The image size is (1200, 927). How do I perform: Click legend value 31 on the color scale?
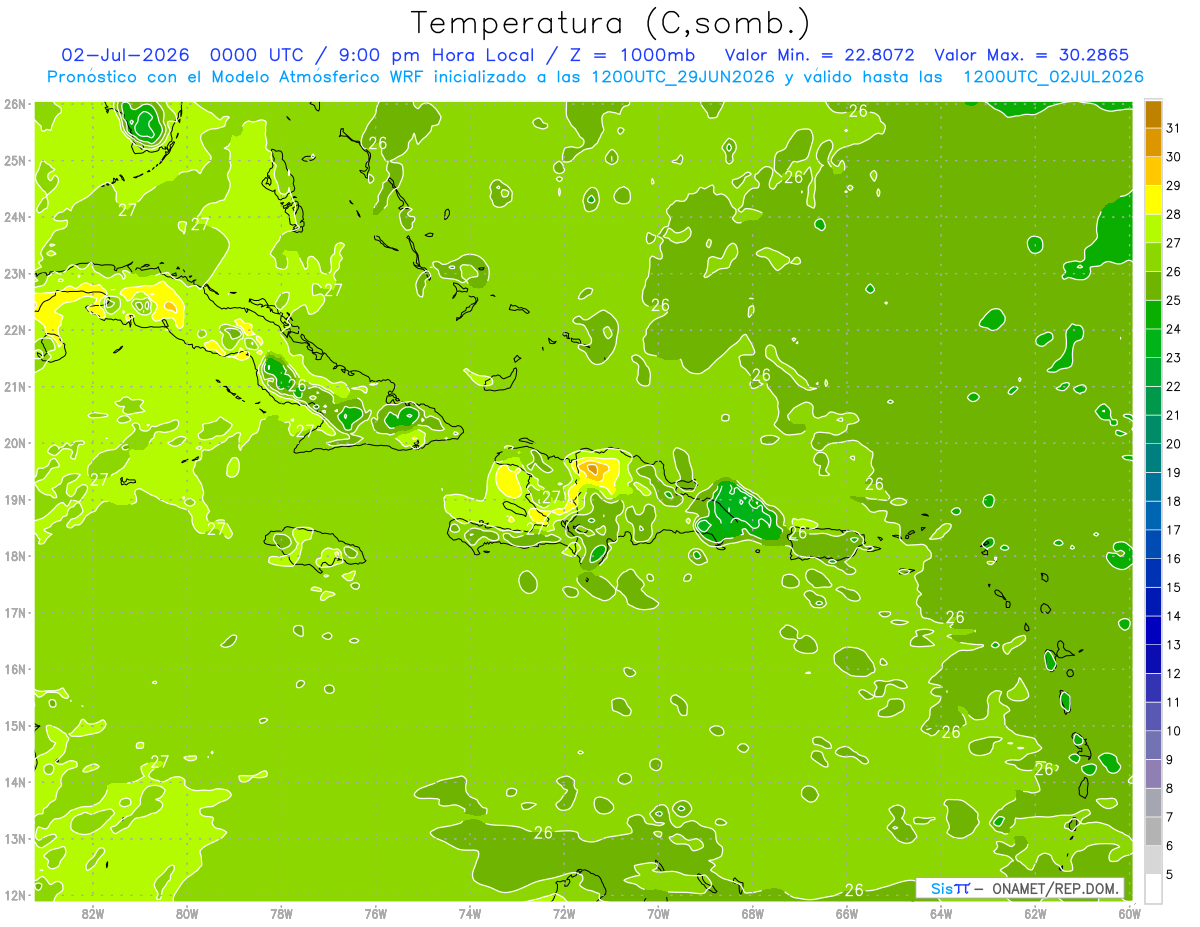click(x=1173, y=129)
